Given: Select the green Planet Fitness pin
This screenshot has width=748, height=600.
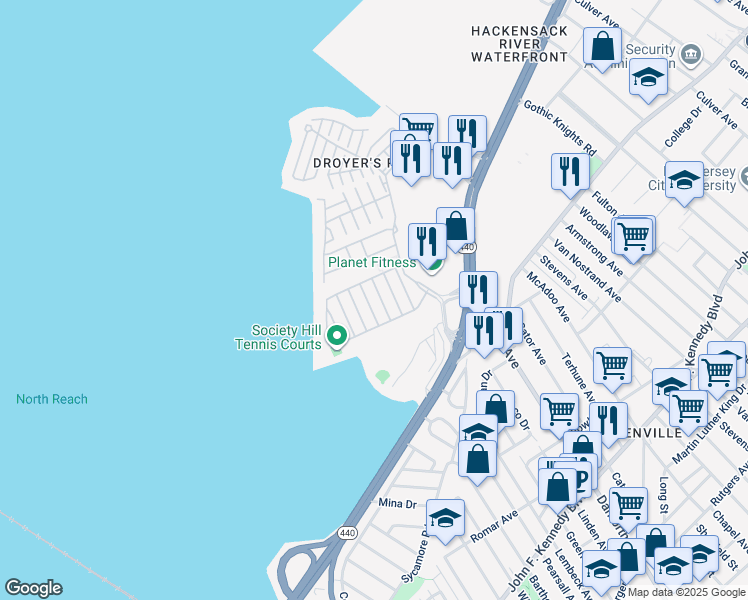Looking at the screenshot, I should point(434,263).
